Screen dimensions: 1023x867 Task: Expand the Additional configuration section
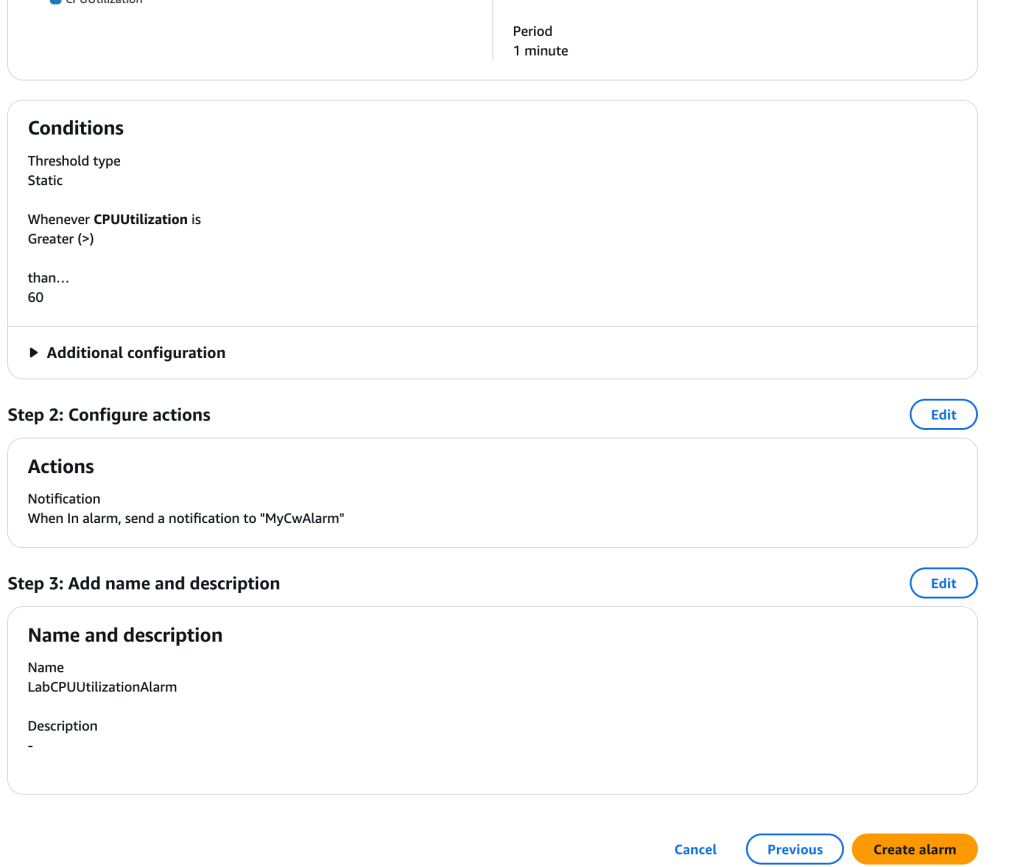coord(135,353)
